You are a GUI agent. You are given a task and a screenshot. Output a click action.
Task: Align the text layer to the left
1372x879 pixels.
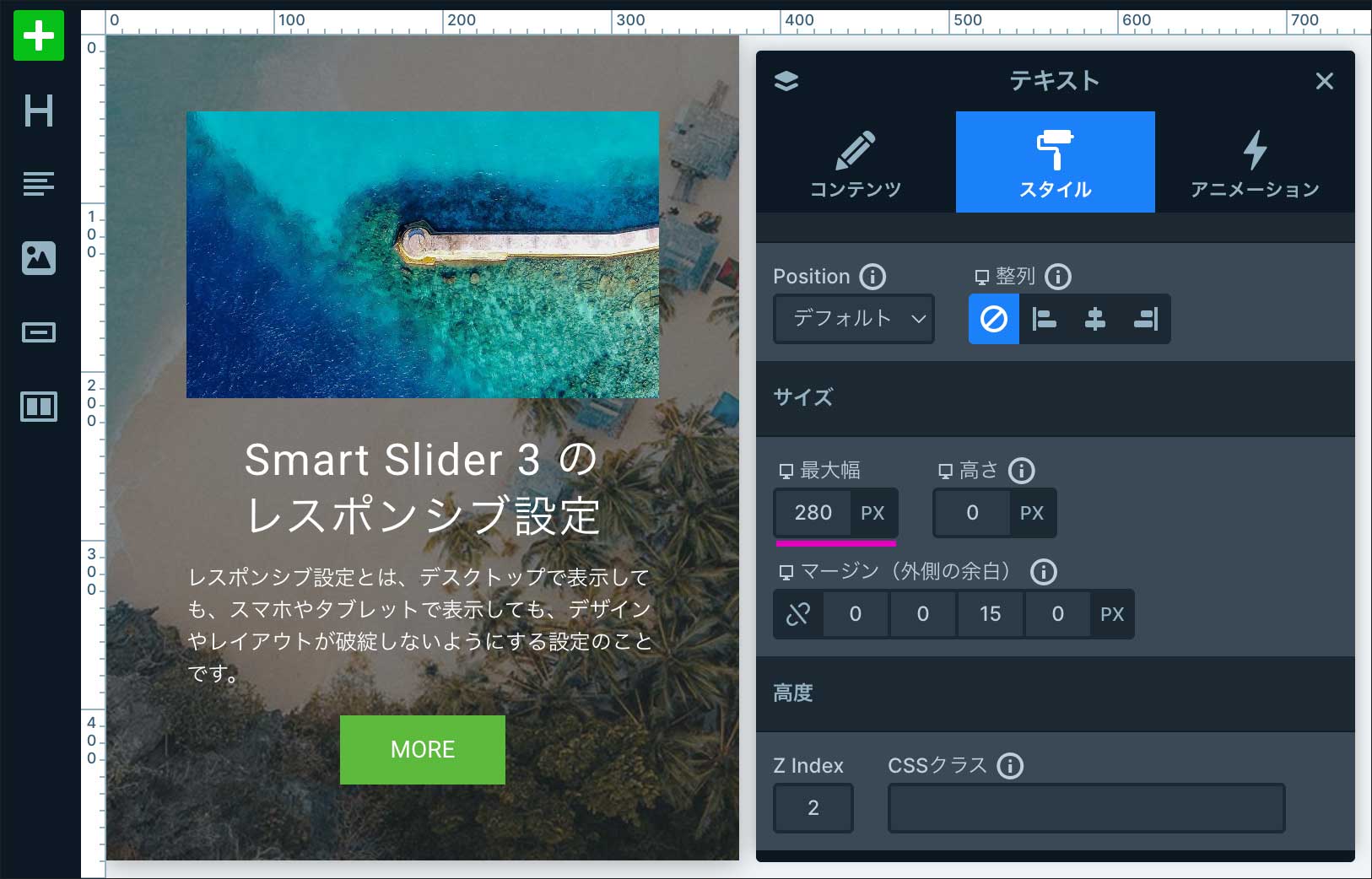point(1045,319)
